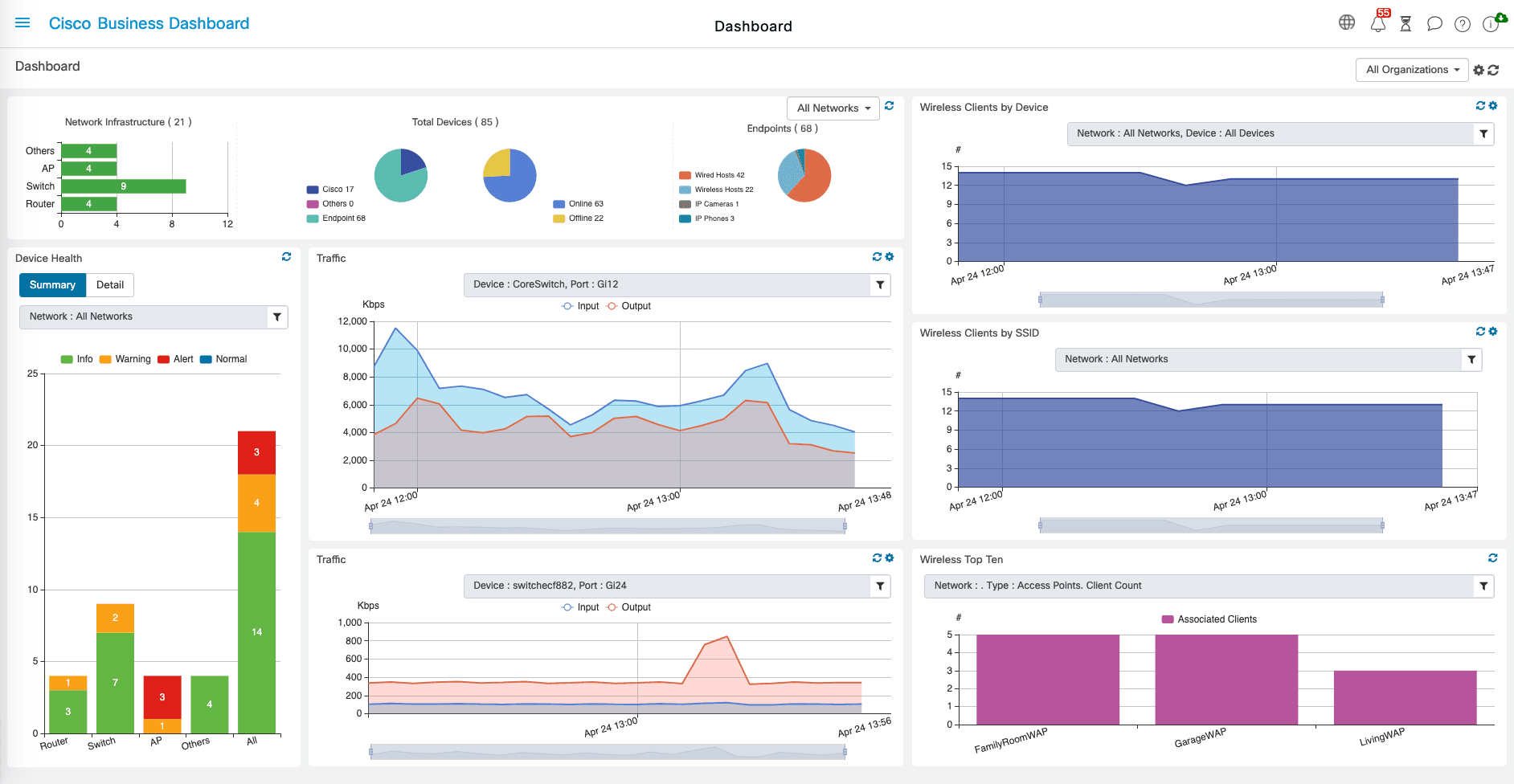Refresh the Wireless Clients by Device widget

[1480, 106]
